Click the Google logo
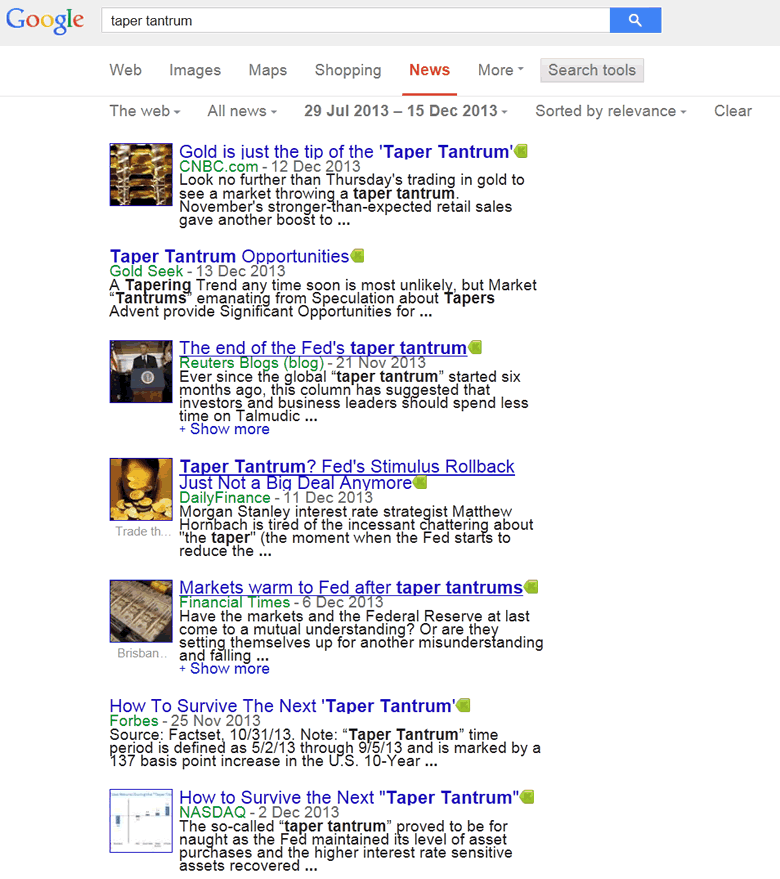The width and height of the screenshot is (780, 879). (x=45, y=21)
